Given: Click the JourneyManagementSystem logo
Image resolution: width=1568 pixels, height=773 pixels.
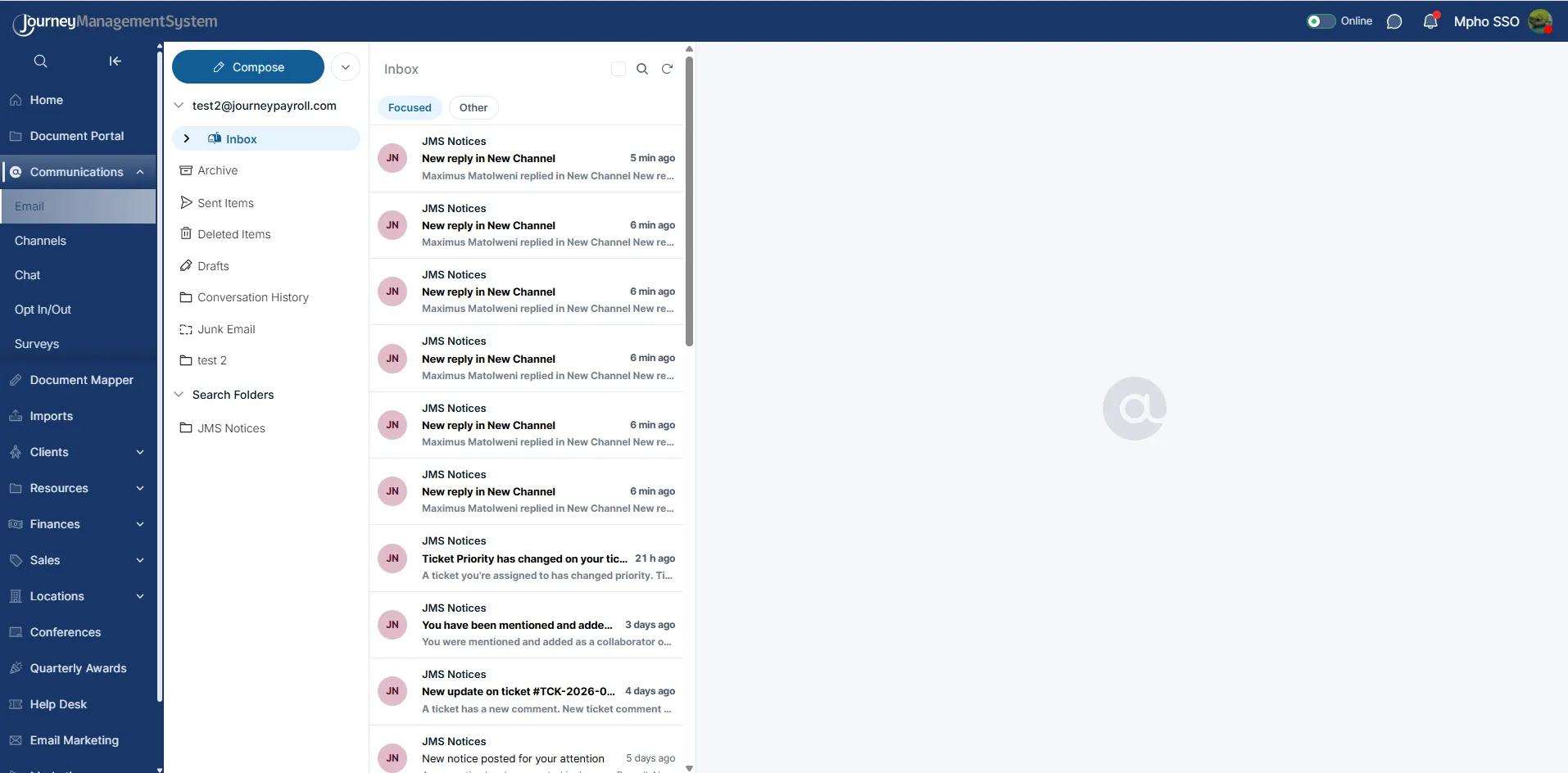Looking at the screenshot, I should (116, 22).
